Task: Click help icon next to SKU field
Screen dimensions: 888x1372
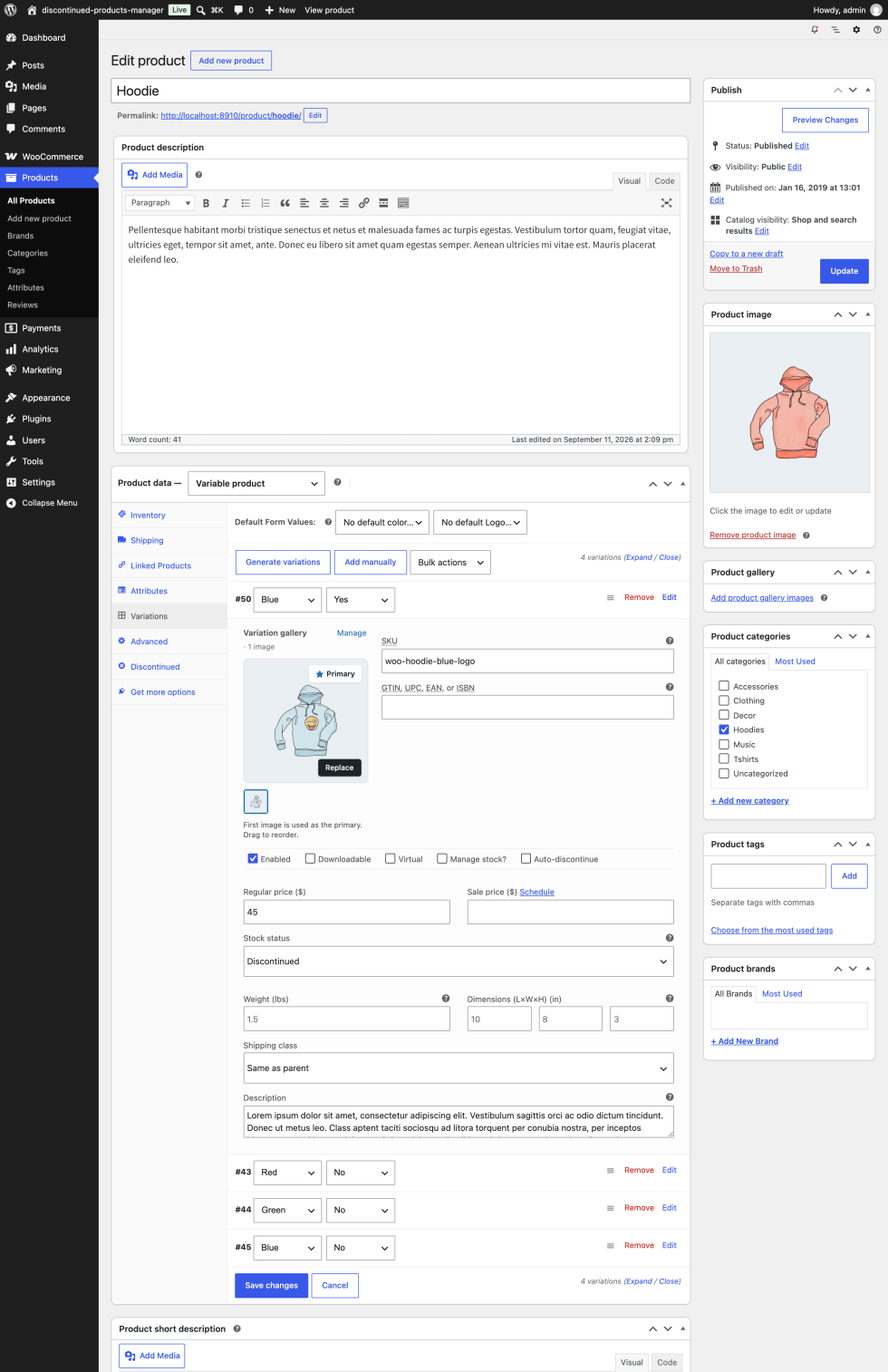Action: [670, 641]
